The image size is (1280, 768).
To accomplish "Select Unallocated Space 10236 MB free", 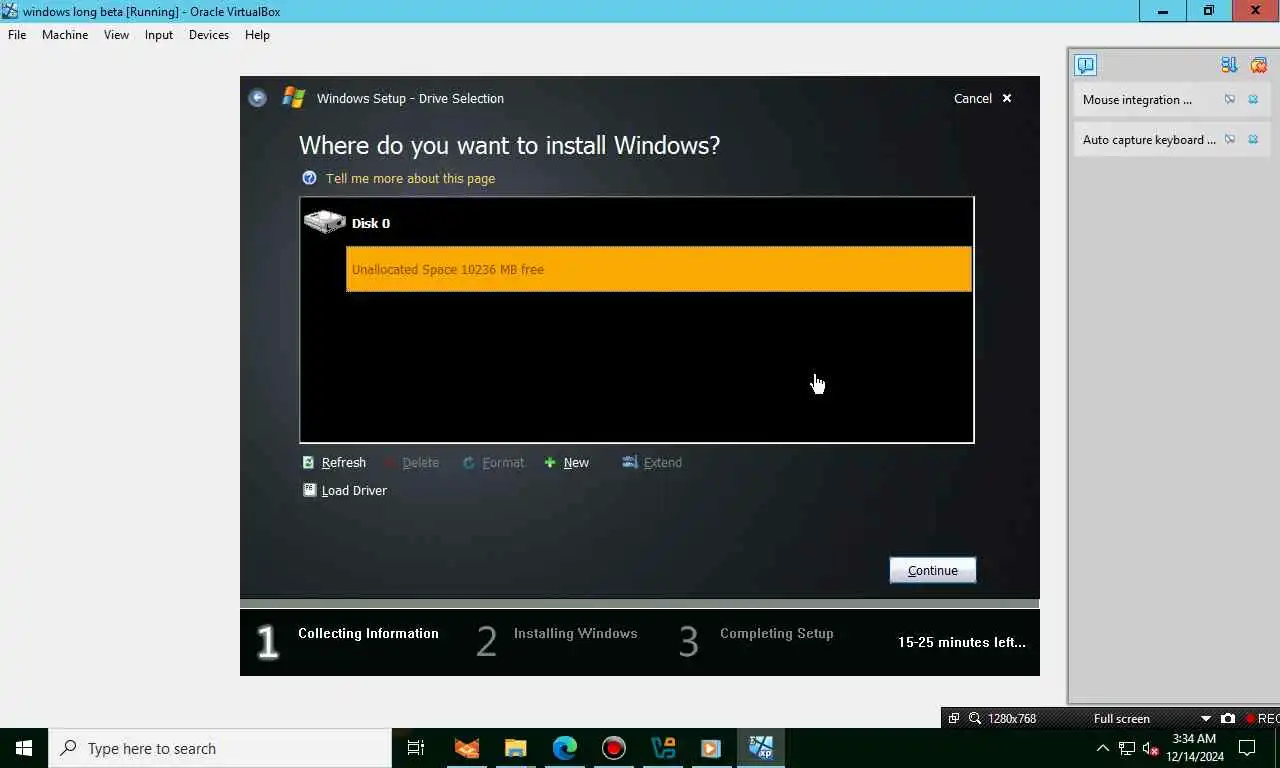I will (x=659, y=269).
